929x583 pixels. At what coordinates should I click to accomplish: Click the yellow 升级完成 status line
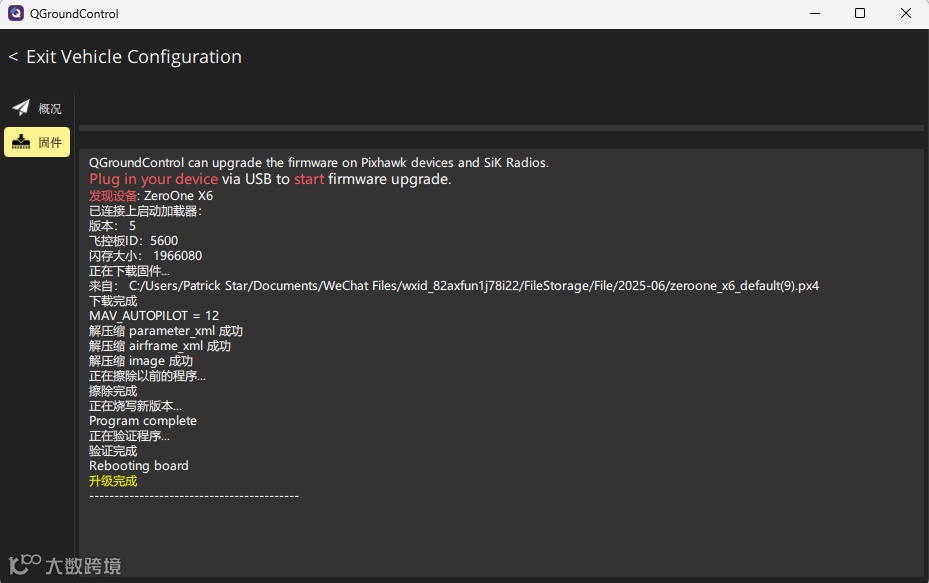point(113,481)
